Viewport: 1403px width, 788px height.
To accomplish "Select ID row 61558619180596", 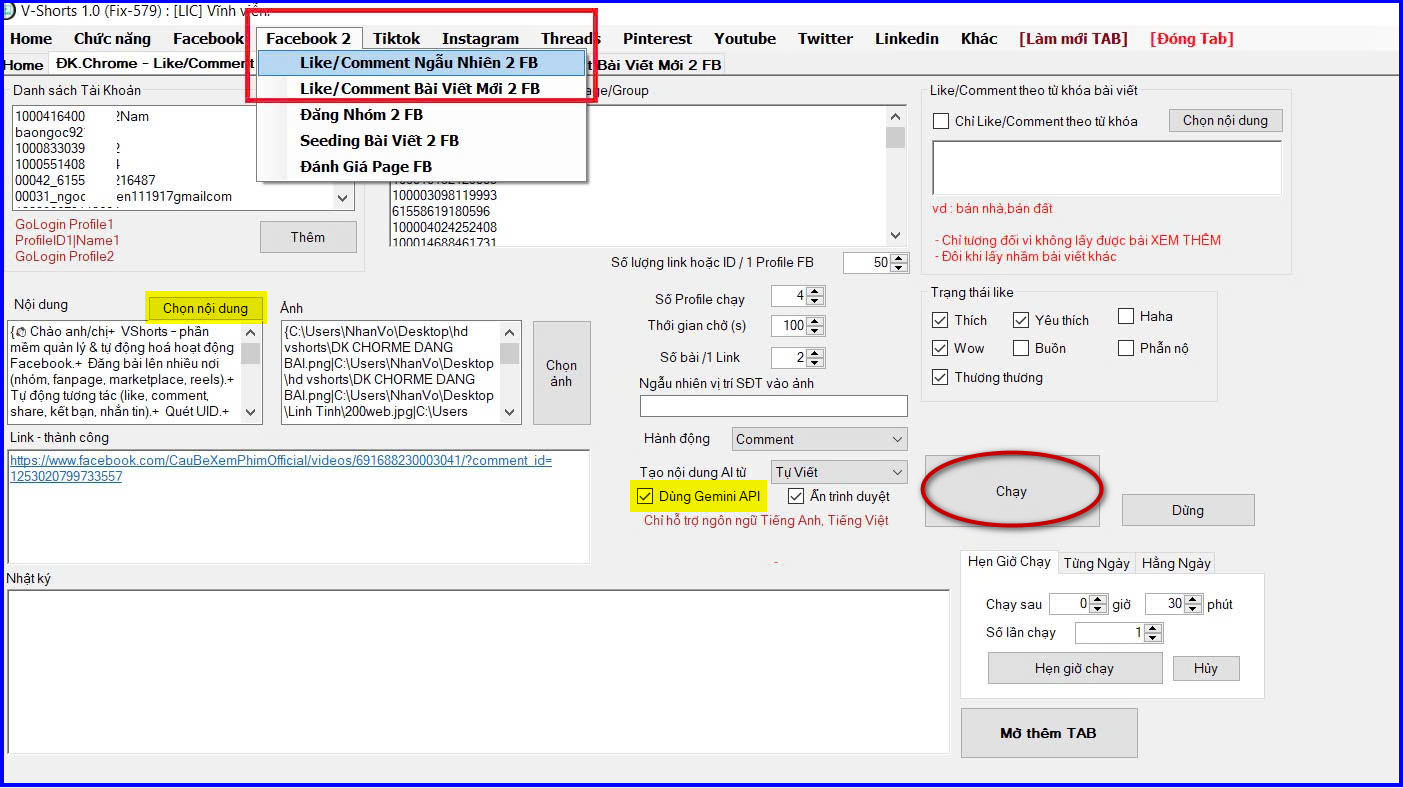I will point(440,211).
